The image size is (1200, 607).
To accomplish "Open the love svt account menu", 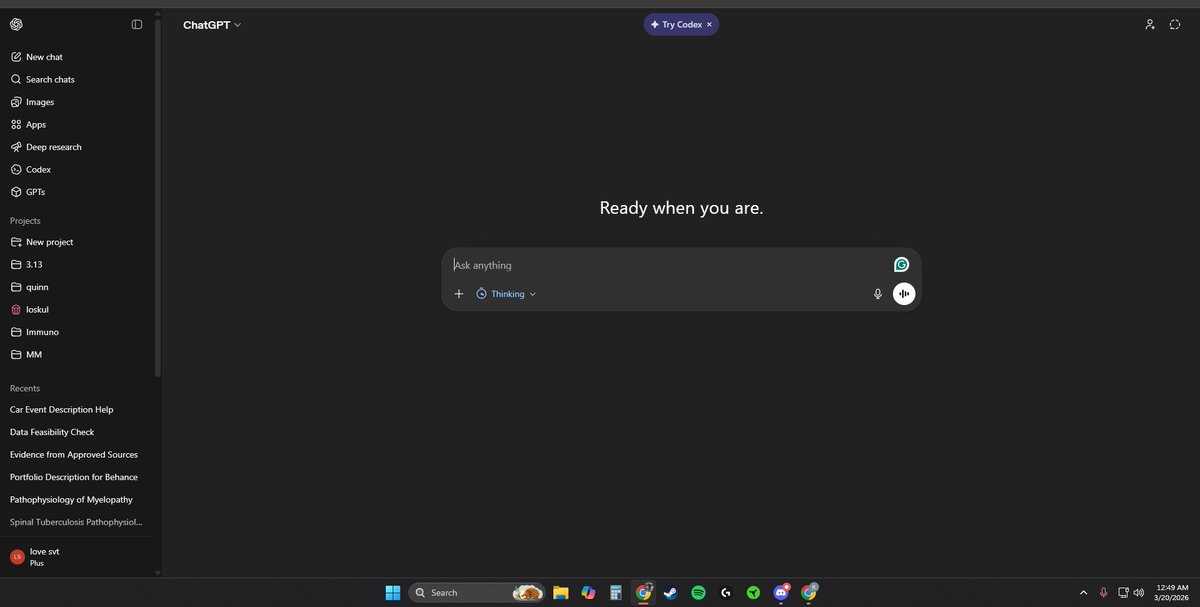I will [78, 557].
